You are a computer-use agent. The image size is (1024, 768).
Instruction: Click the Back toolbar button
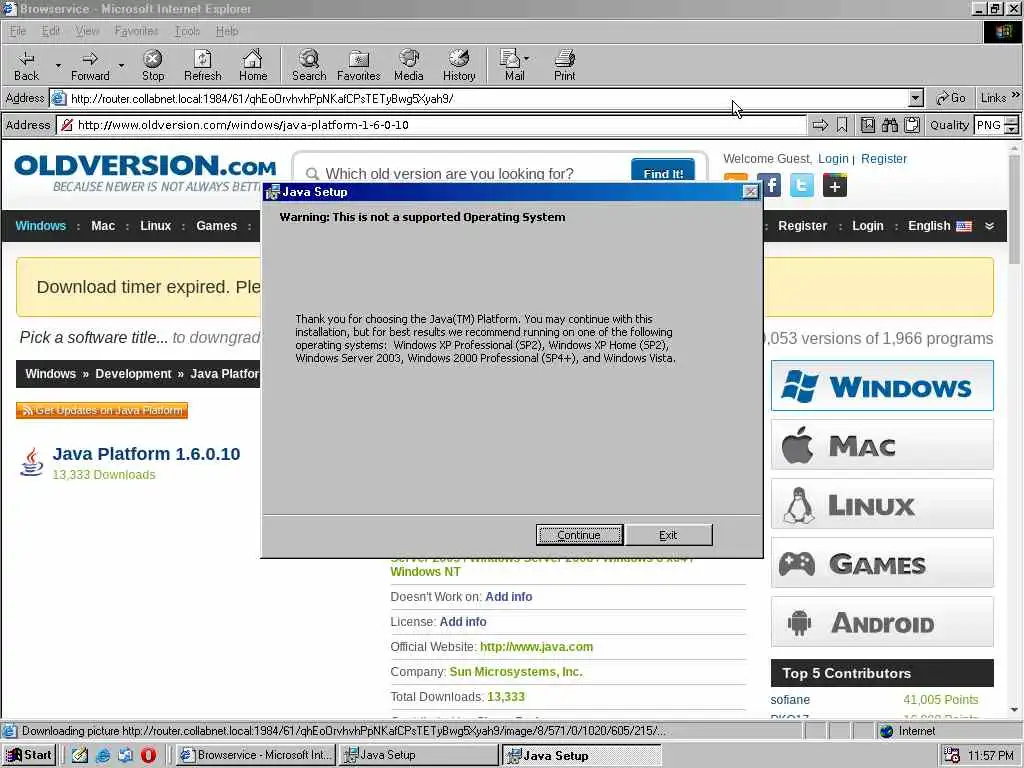click(26, 65)
